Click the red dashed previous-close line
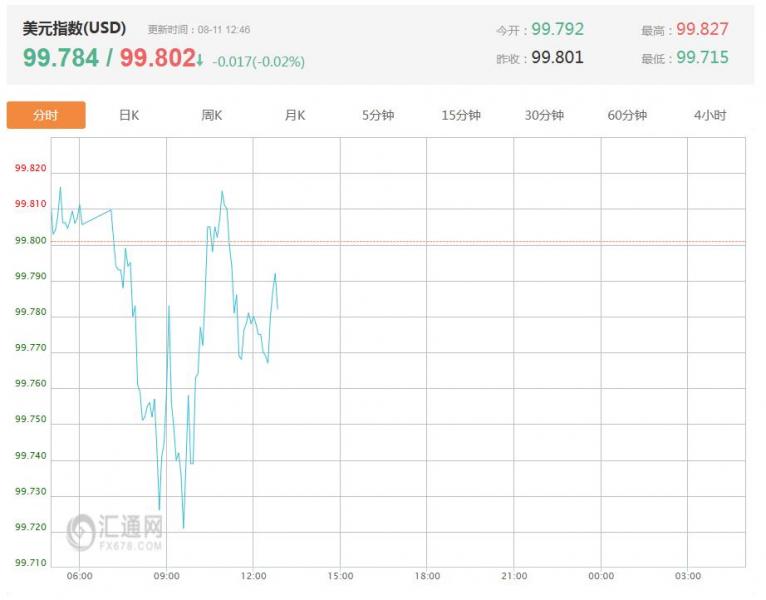 (398, 242)
